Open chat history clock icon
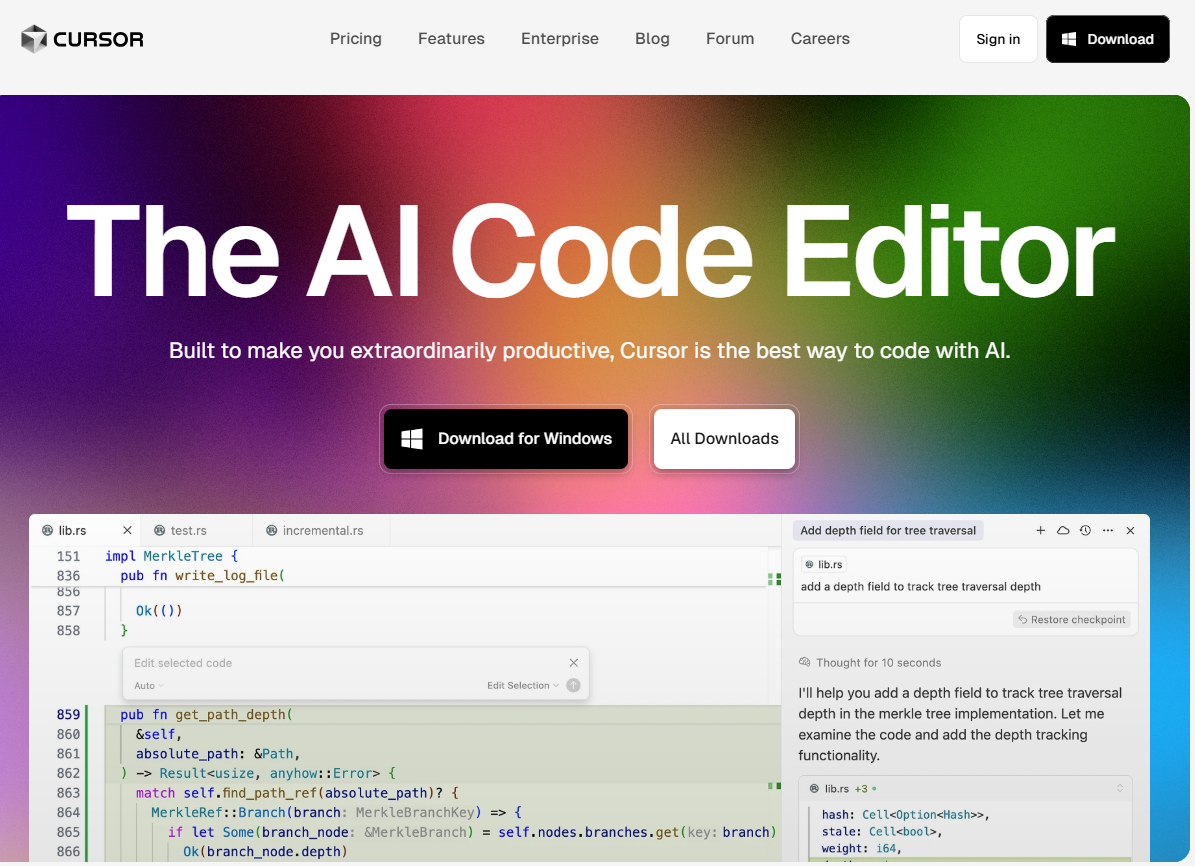The width and height of the screenshot is (1195, 866). pyautogui.click(x=1085, y=531)
